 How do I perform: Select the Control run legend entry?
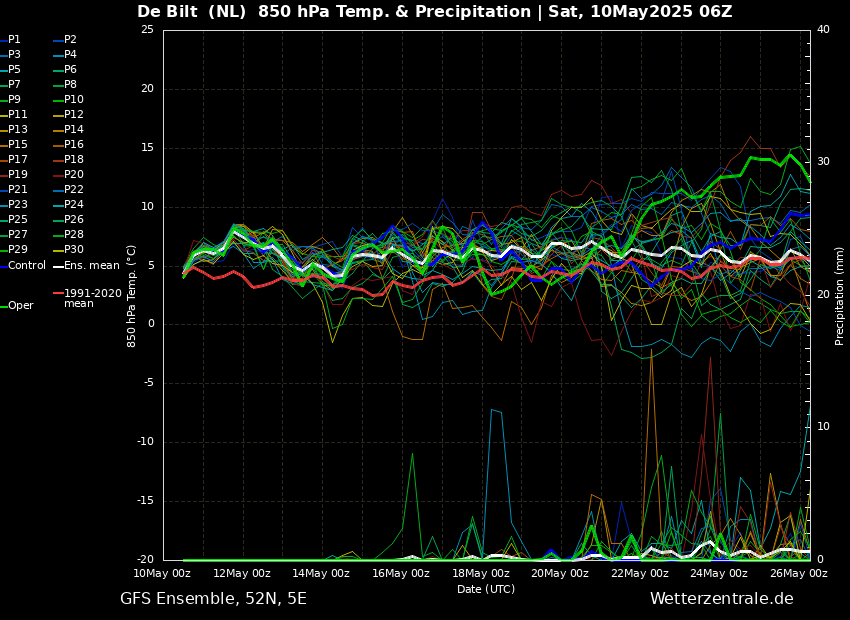coord(26,266)
